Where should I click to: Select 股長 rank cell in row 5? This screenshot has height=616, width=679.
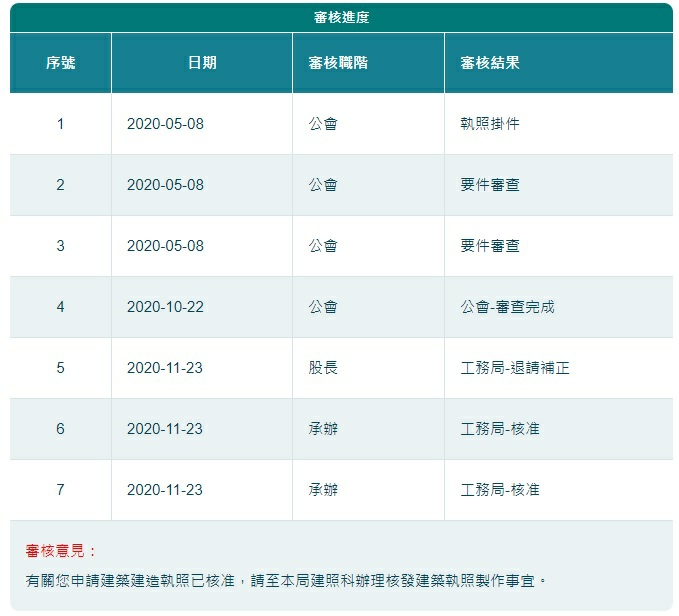pyautogui.click(x=369, y=368)
